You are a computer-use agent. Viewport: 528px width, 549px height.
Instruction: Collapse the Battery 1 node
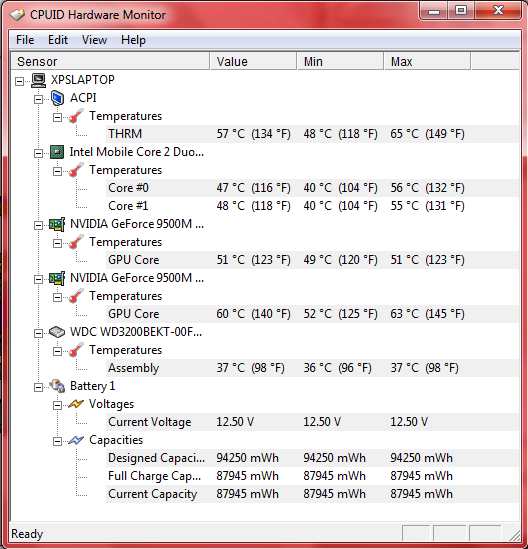[x=39, y=387]
